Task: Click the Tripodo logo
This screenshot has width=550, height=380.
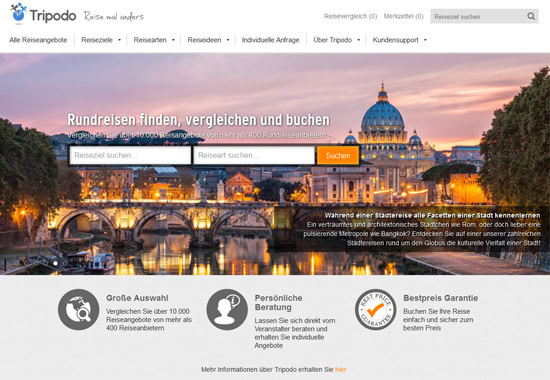Action: pyautogui.click(x=43, y=14)
